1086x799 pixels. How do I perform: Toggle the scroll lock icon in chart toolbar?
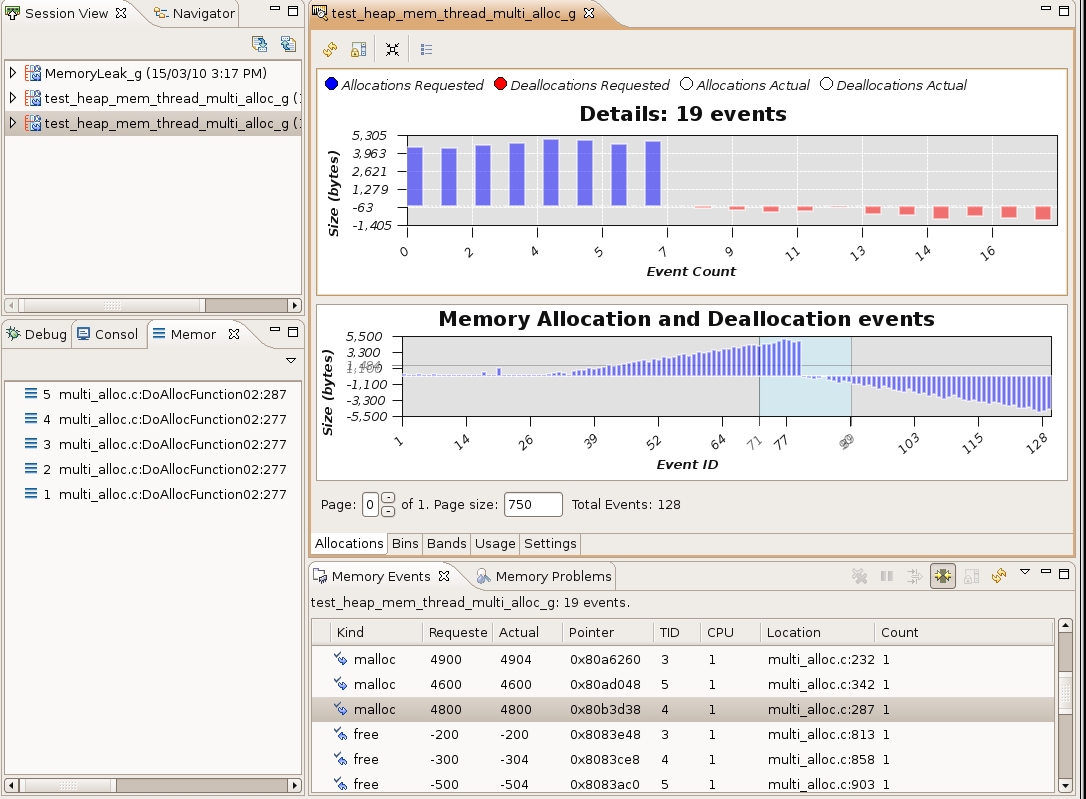pyautogui.click(x=358, y=48)
